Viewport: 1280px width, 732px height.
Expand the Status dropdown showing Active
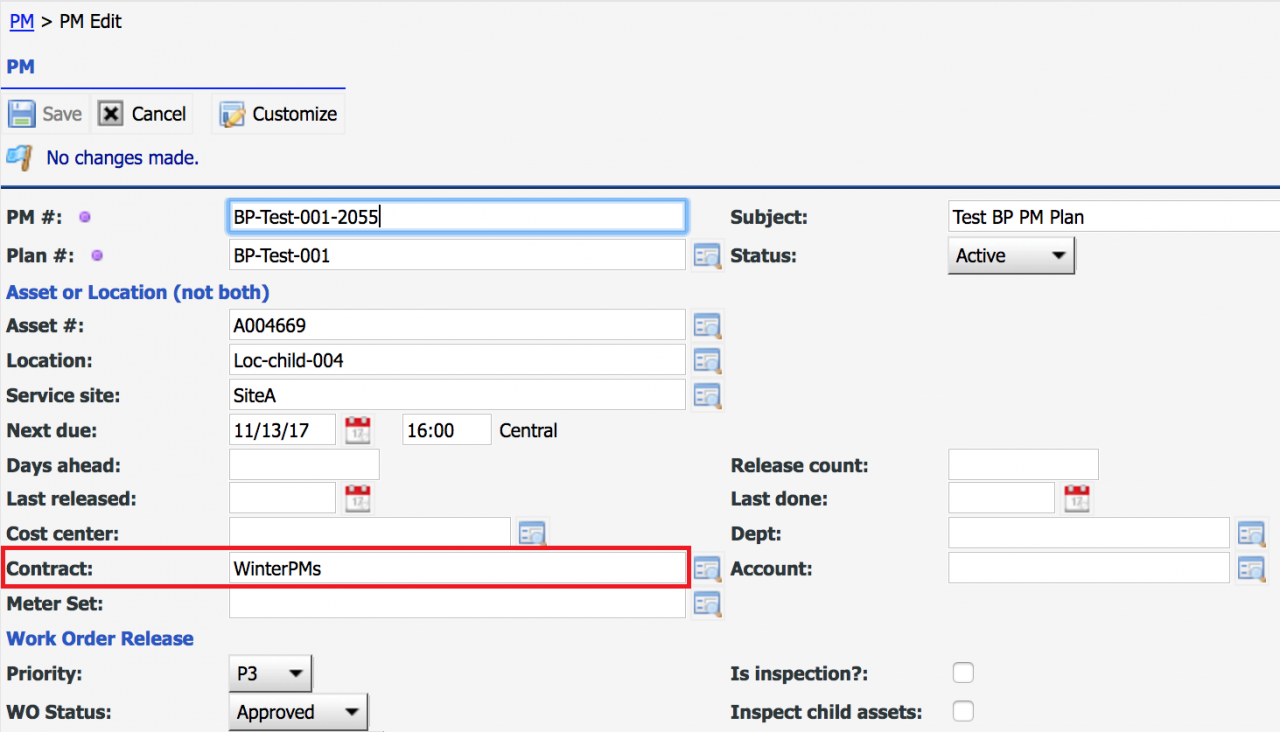tap(1010, 256)
